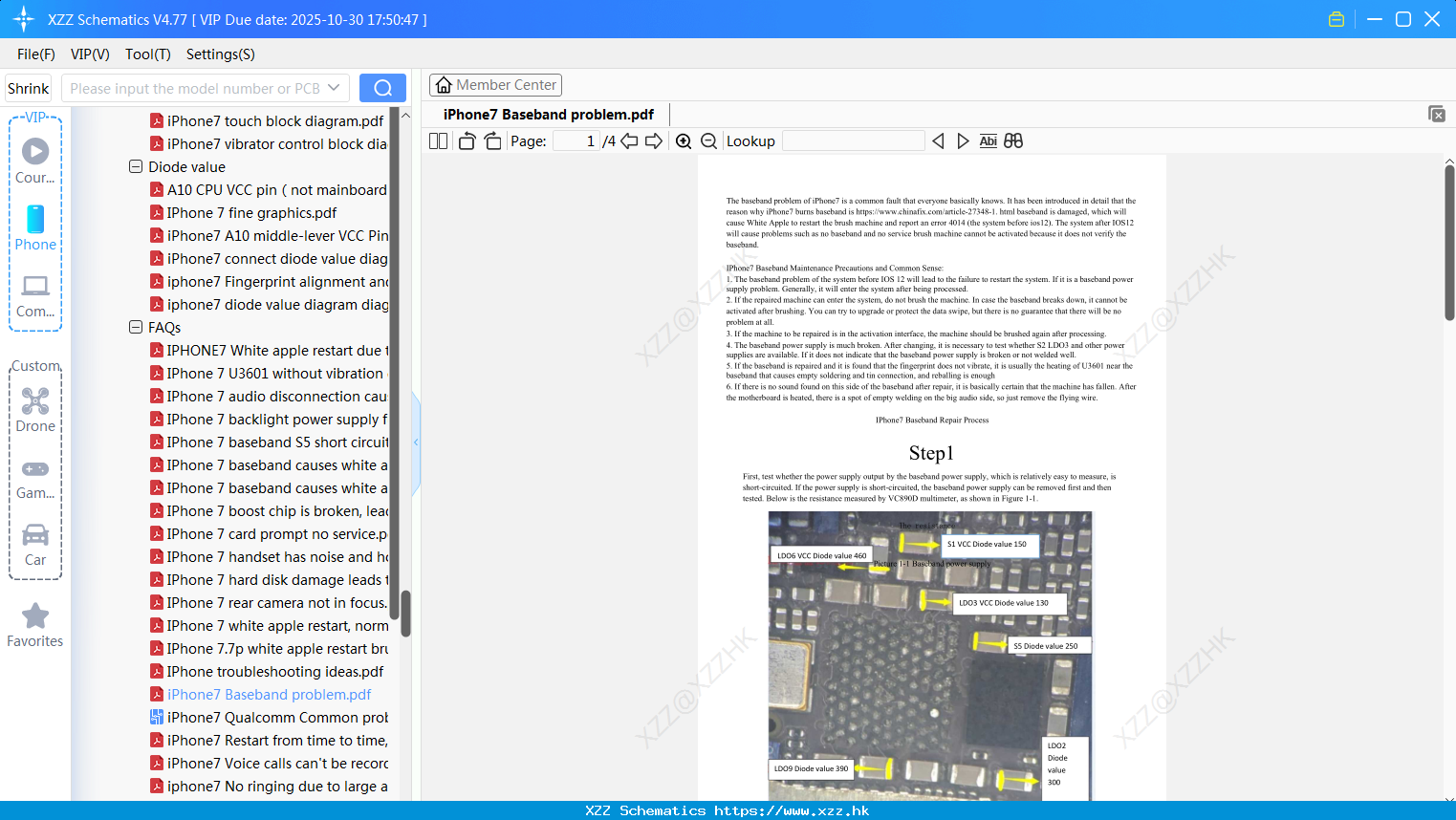Open Favorites in sidebar
The width and height of the screenshot is (1456, 820).
[x=35, y=625]
